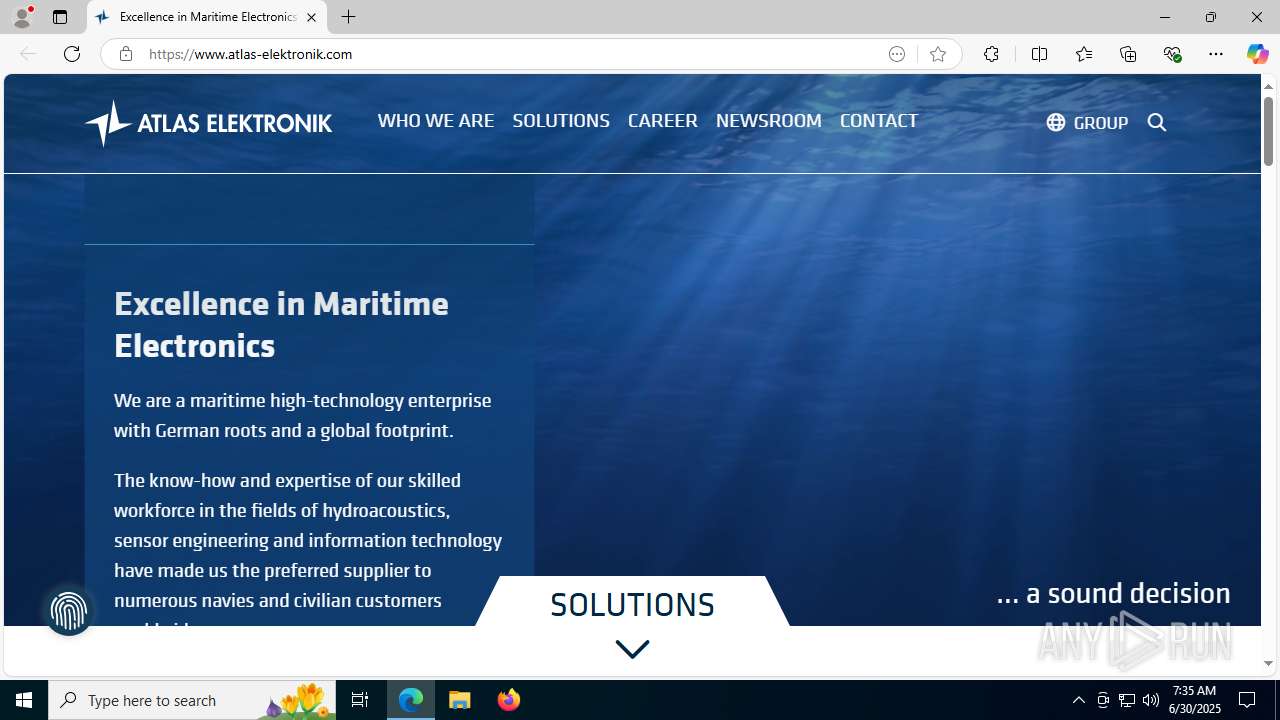Click the heading 'Excellence in Maritime Electronics'

(x=281, y=324)
